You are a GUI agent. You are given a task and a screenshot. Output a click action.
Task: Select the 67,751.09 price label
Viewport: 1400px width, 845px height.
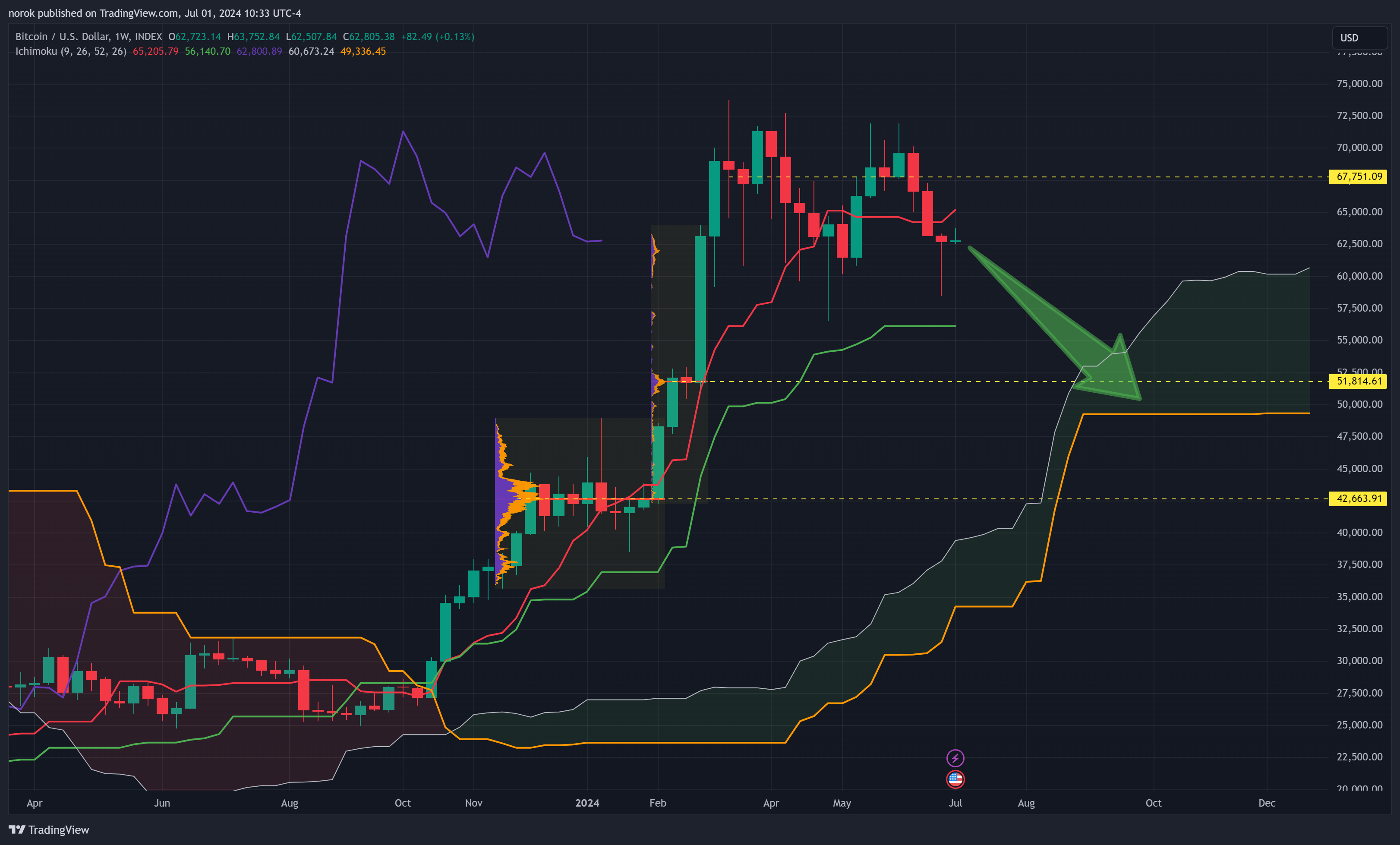point(1359,177)
